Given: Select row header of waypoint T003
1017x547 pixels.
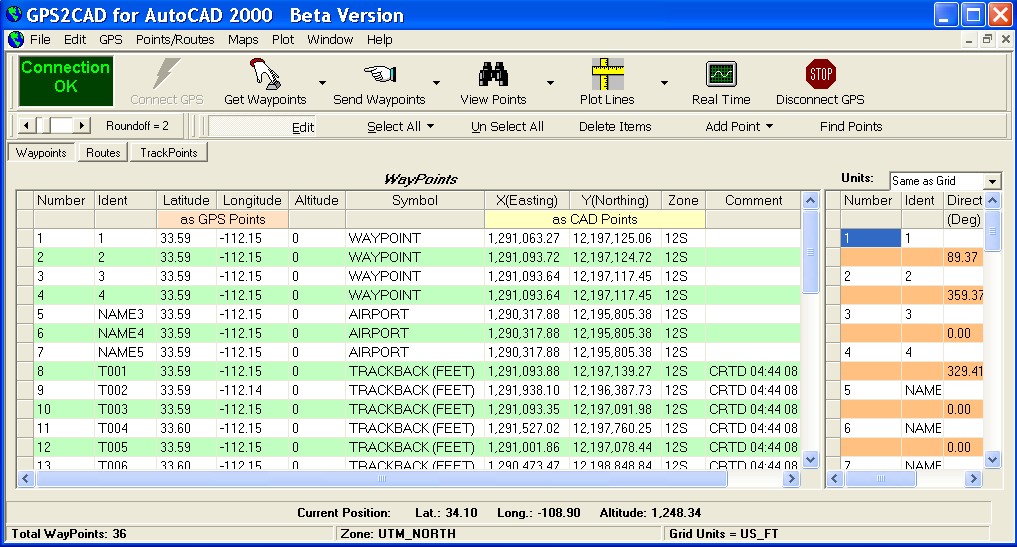Looking at the screenshot, I should (x=25, y=409).
